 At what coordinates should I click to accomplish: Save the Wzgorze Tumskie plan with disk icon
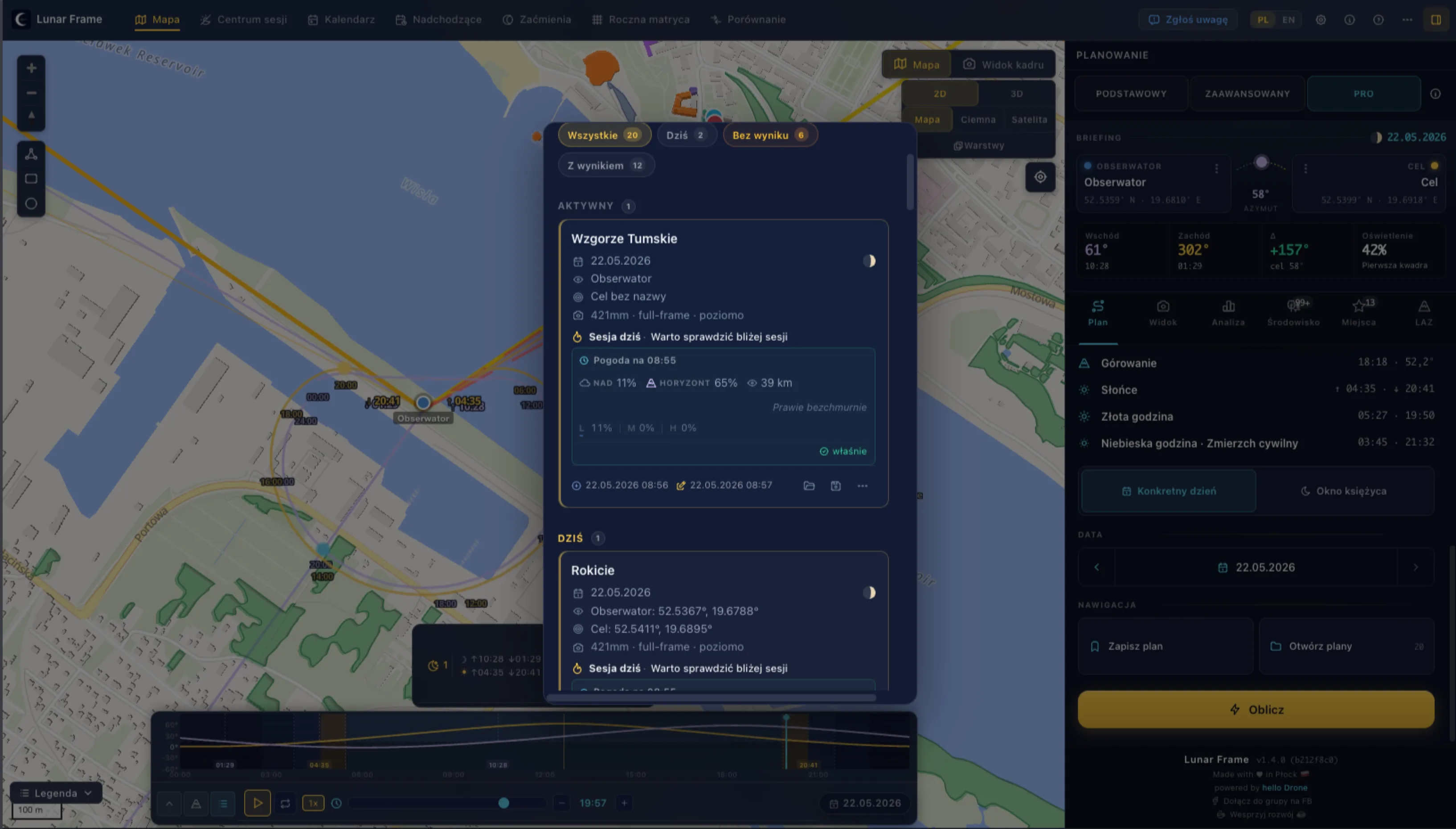[836, 486]
